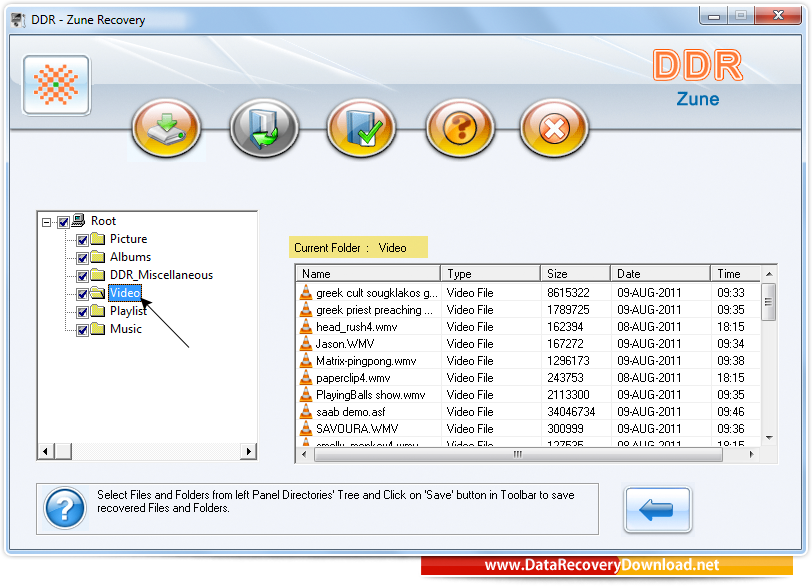Viewport: 812px width, 586px height.
Task: Click VLC cone icon of saab demo.asf
Action: point(306,412)
